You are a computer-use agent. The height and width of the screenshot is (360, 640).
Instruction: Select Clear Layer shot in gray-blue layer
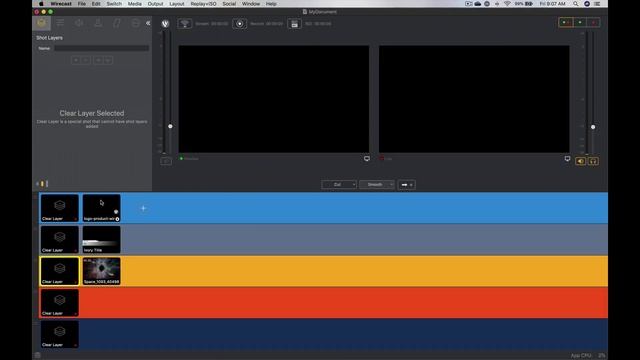[x=60, y=240]
